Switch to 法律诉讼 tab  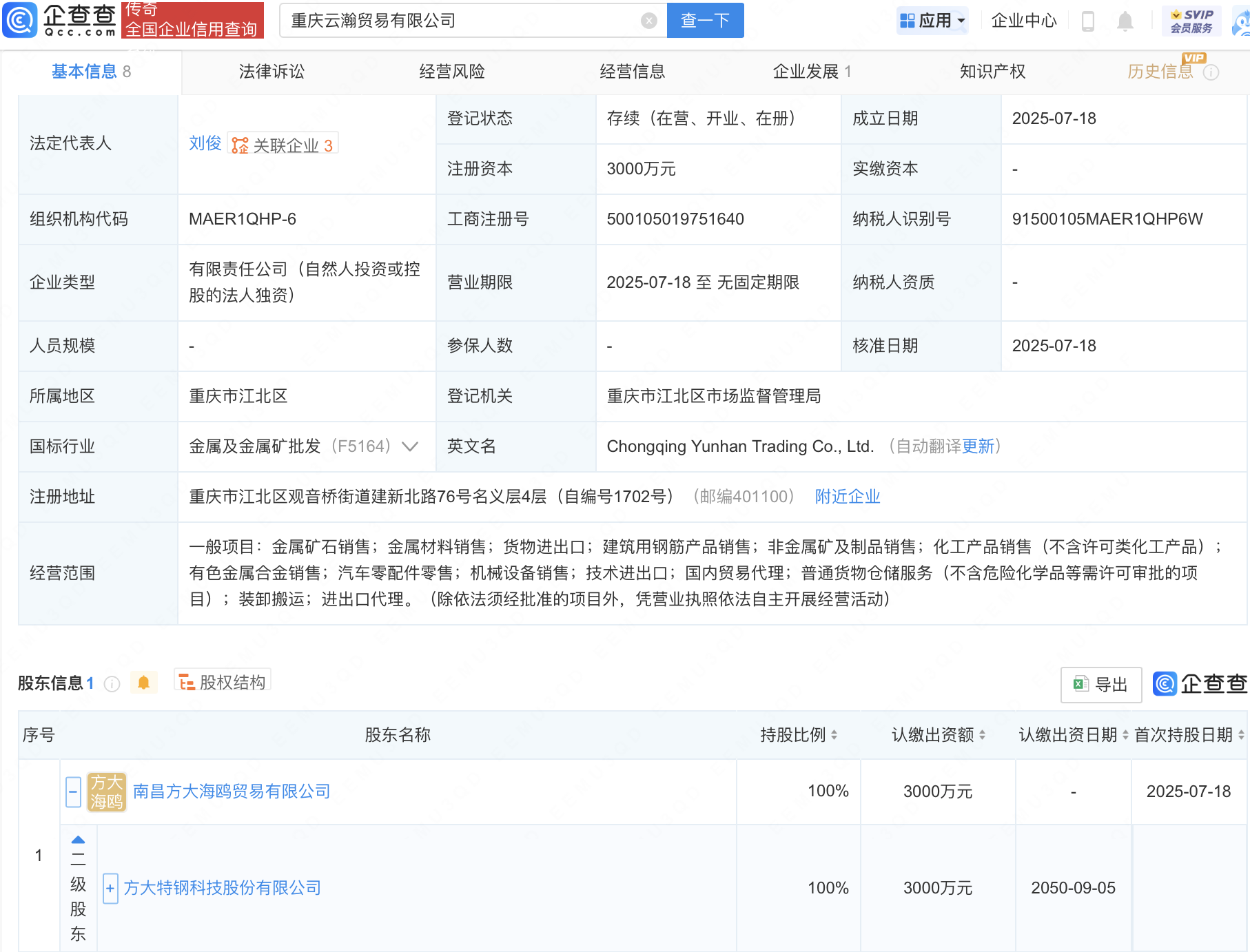[x=271, y=71]
